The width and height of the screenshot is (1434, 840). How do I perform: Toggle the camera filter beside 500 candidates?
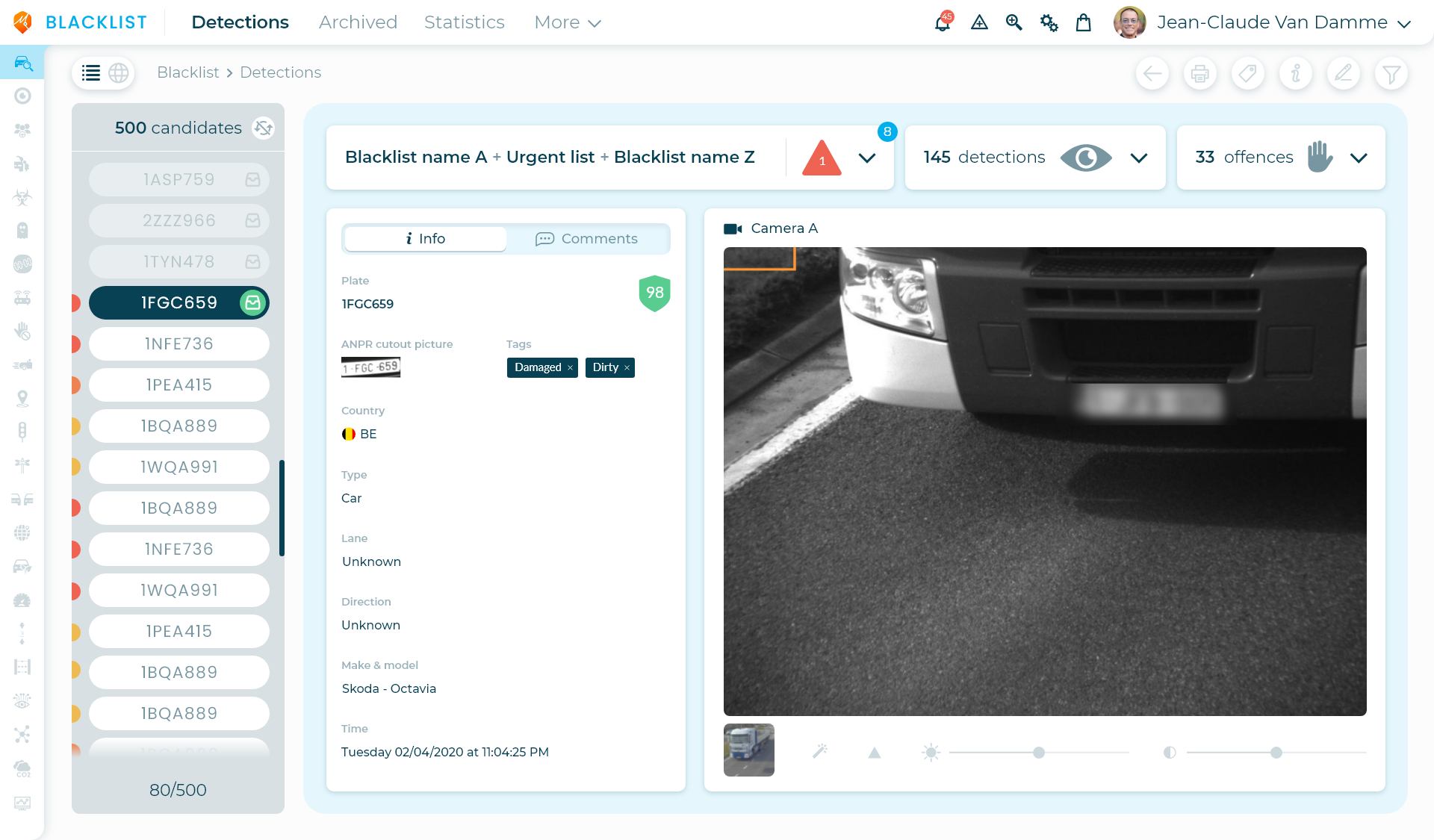(x=263, y=128)
